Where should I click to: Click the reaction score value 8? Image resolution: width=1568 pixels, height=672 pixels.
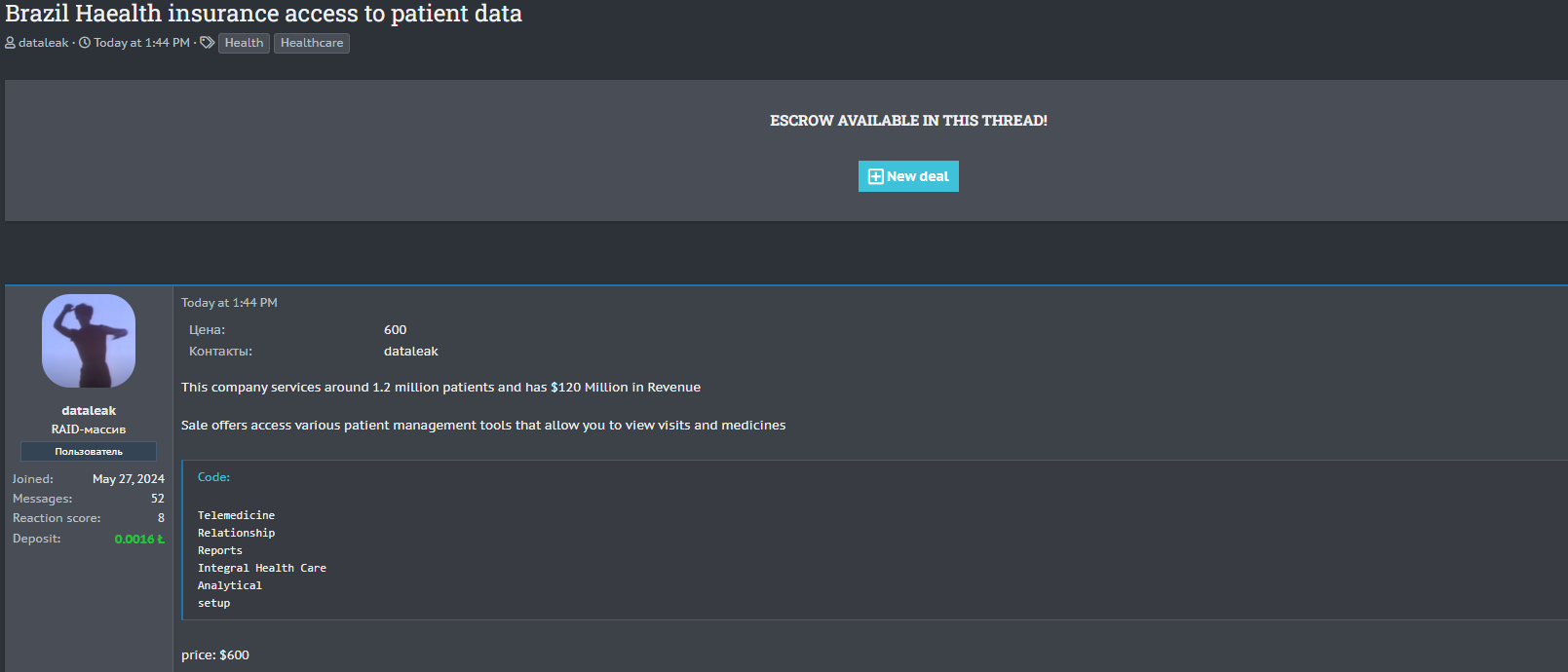tap(161, 518)
